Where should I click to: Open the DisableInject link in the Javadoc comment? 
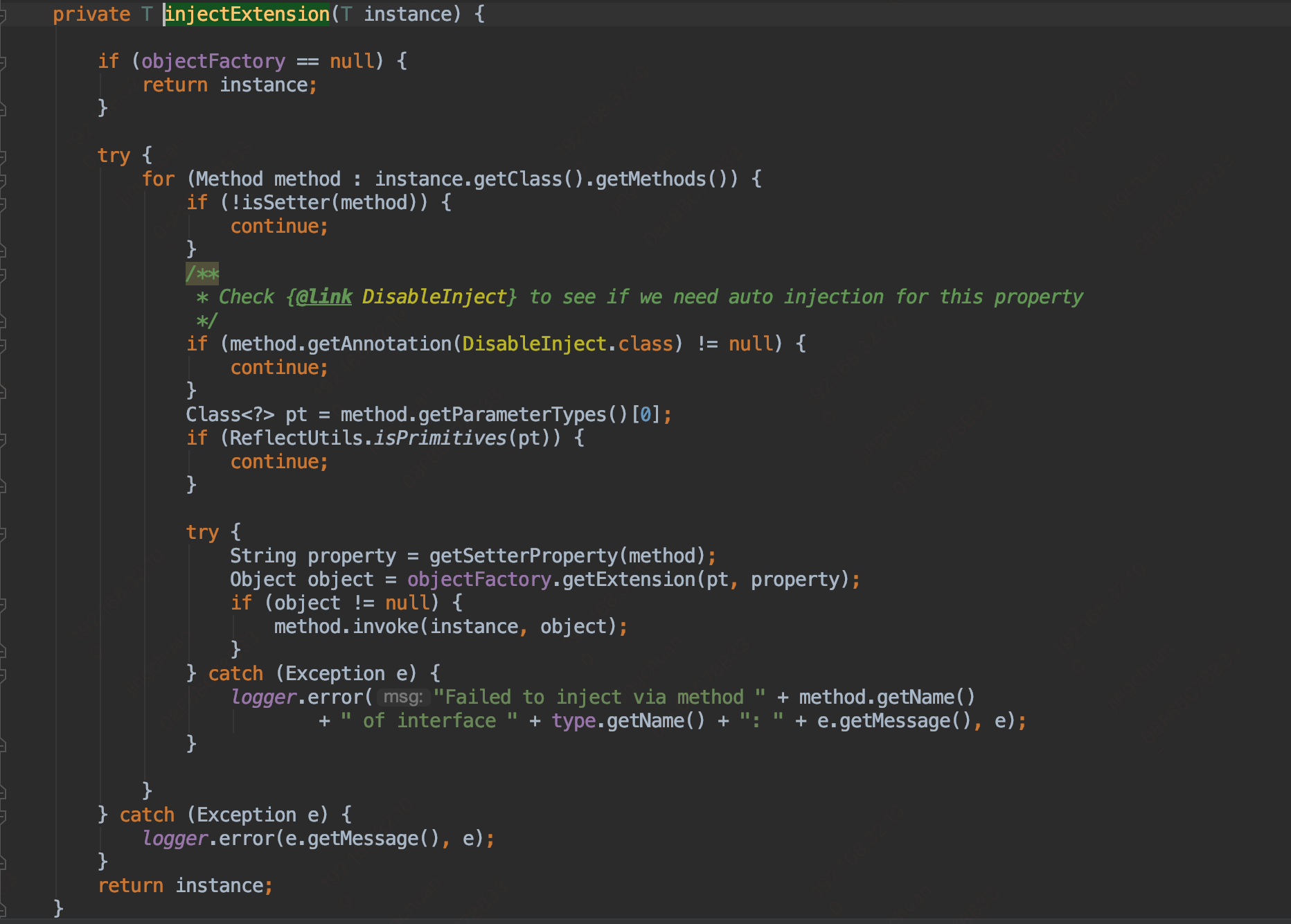(x=436, y=297)
